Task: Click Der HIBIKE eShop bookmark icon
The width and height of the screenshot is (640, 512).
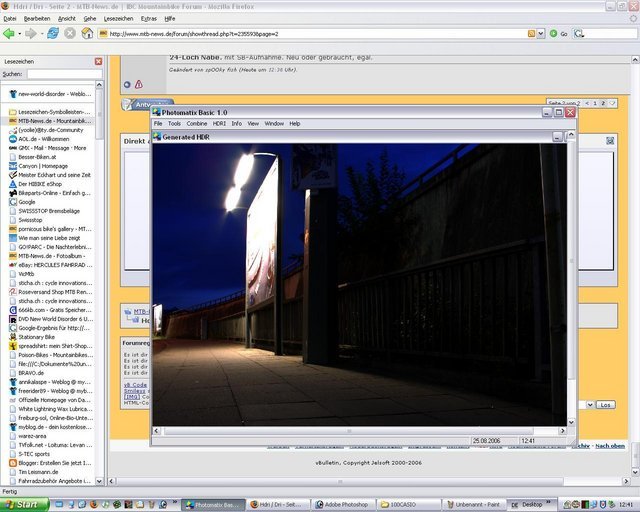Action: [13, 184]
